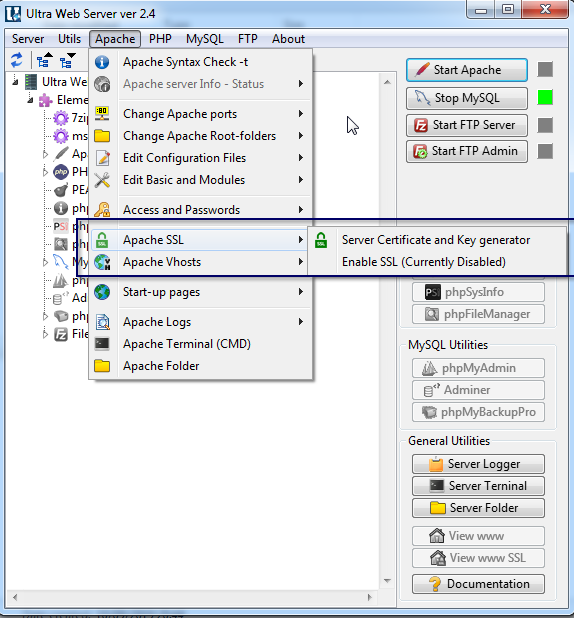Open Edit Basic and Modules submenu
Viewport: 574px width, 618px height.
click(201, 180)
